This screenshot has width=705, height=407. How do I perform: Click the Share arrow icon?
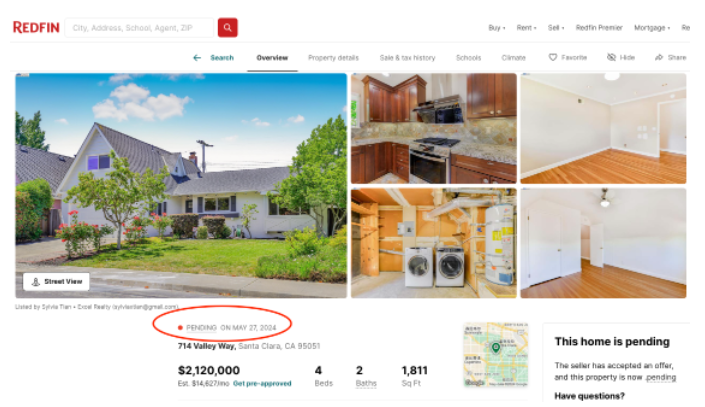pyautogui.click(x=659, y=57)
